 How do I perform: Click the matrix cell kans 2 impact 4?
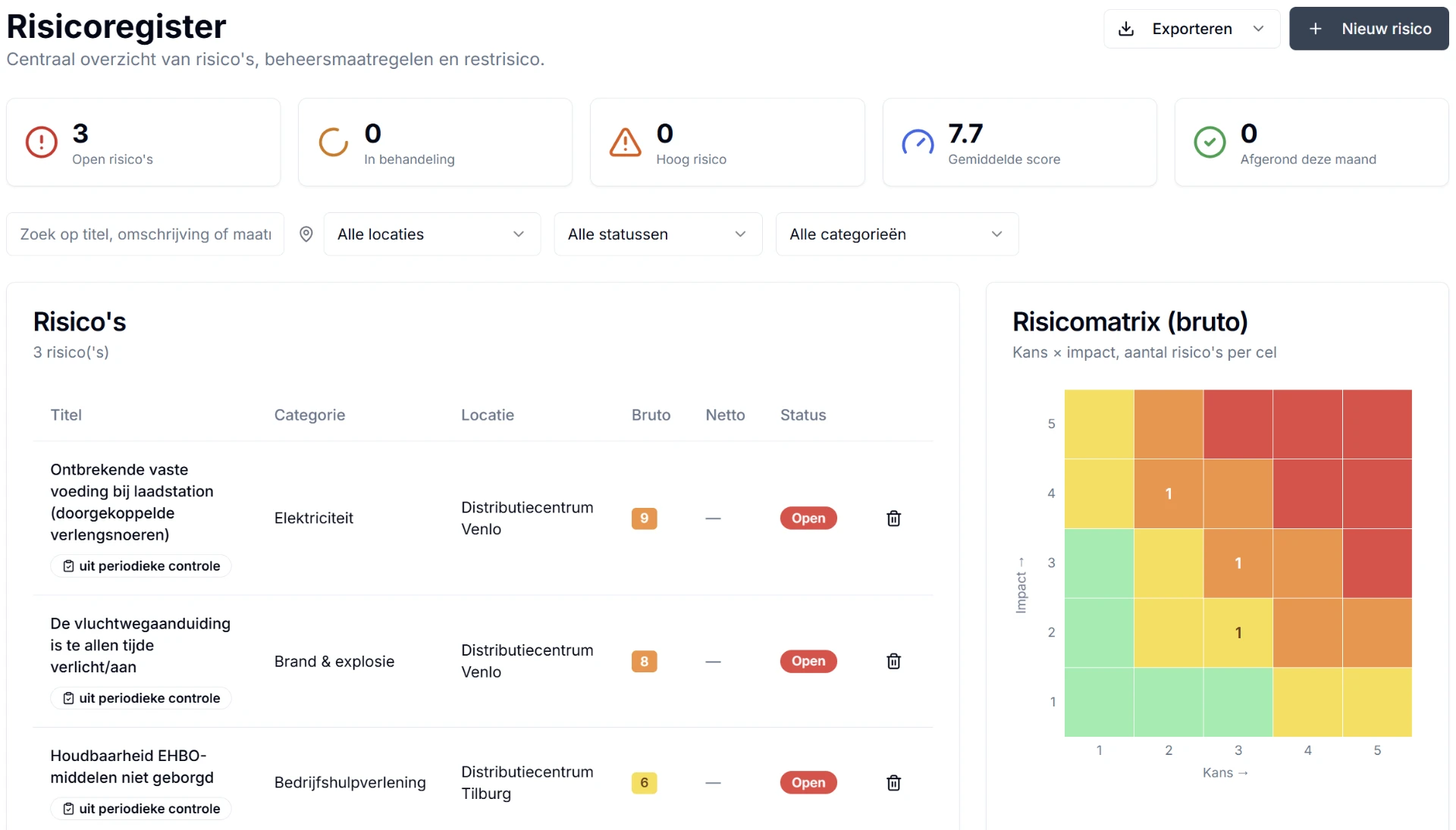point(1169,493)
